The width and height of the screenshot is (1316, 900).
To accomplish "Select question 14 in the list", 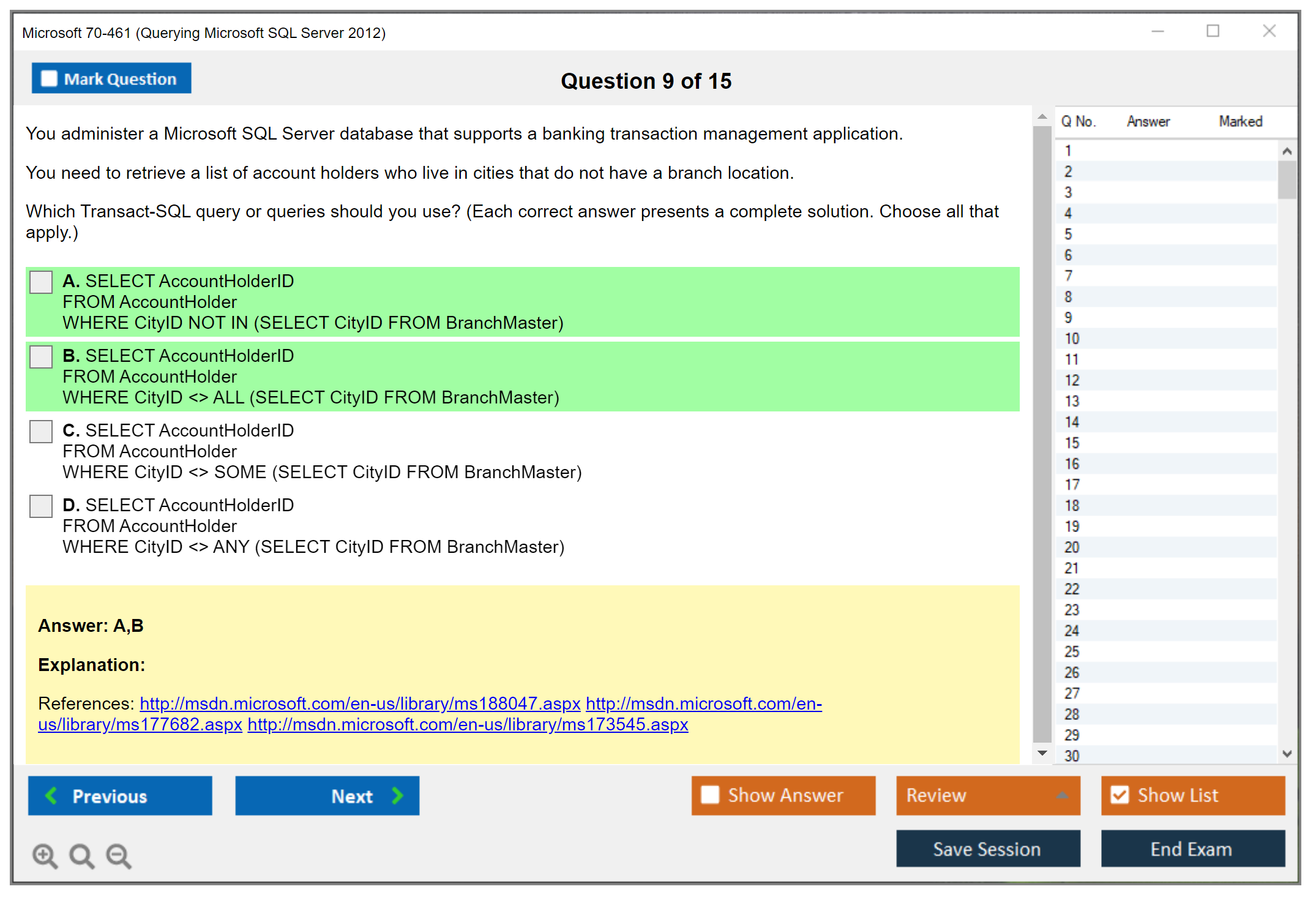I will point(1072,422).
